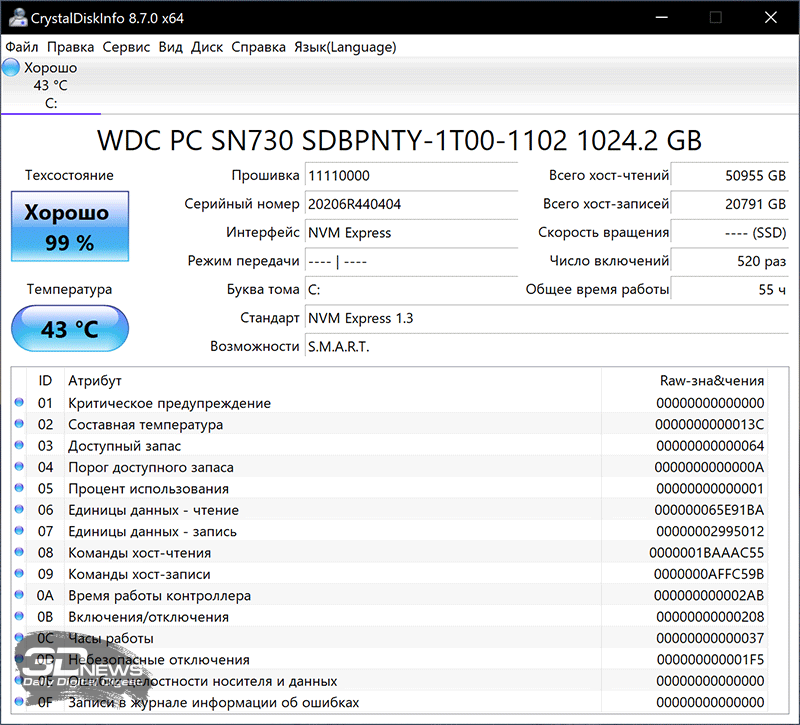Click total host writes value 20791 GB
Viewport: 800px width, 725px height.
click(x=730, y=204)
